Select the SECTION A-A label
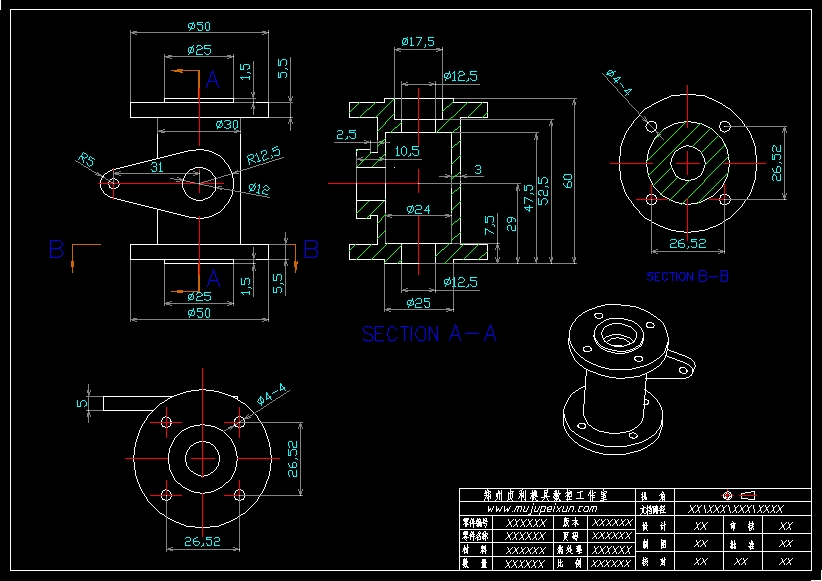822x581 pixels. pos(428,334)
